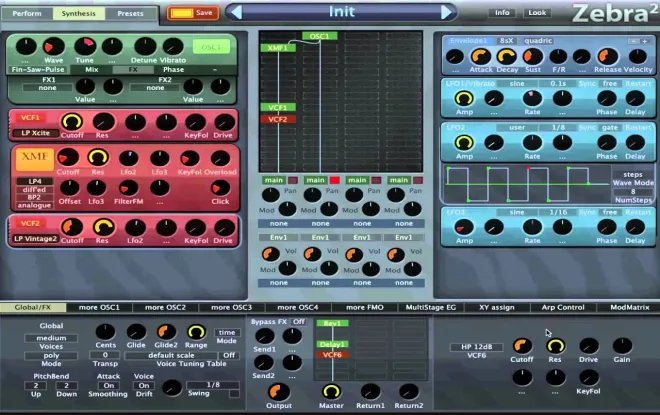Toggle LFO3 Sync option

pos(587,212)
